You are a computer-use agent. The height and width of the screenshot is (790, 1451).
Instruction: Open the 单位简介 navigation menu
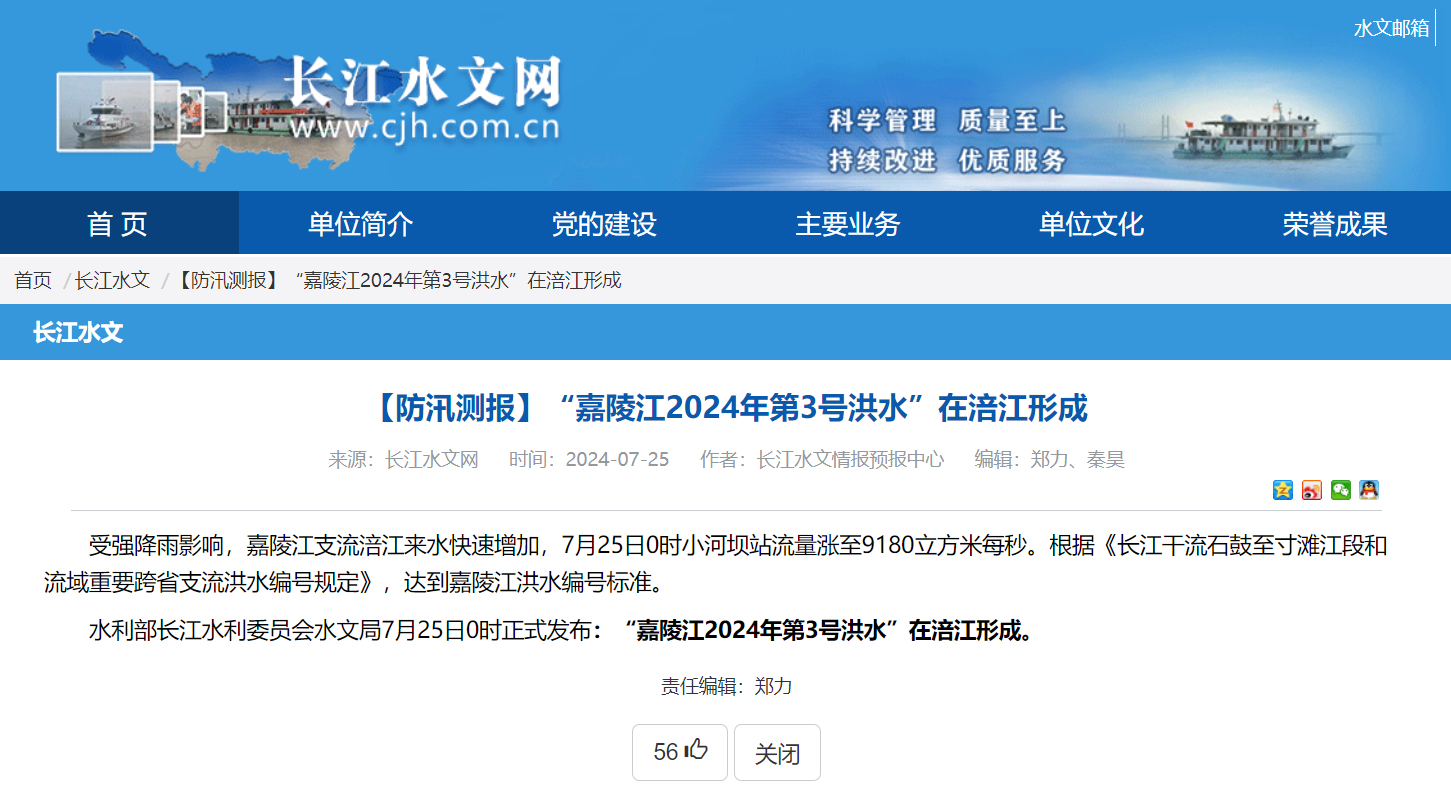point(360,224)
